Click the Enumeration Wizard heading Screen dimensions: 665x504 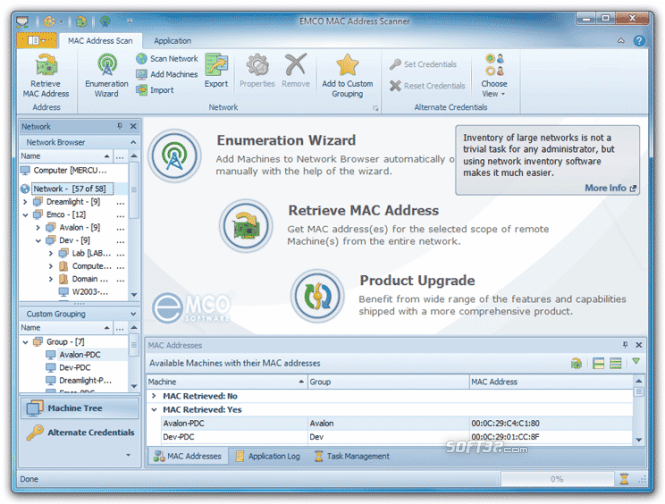pos(286,140)
